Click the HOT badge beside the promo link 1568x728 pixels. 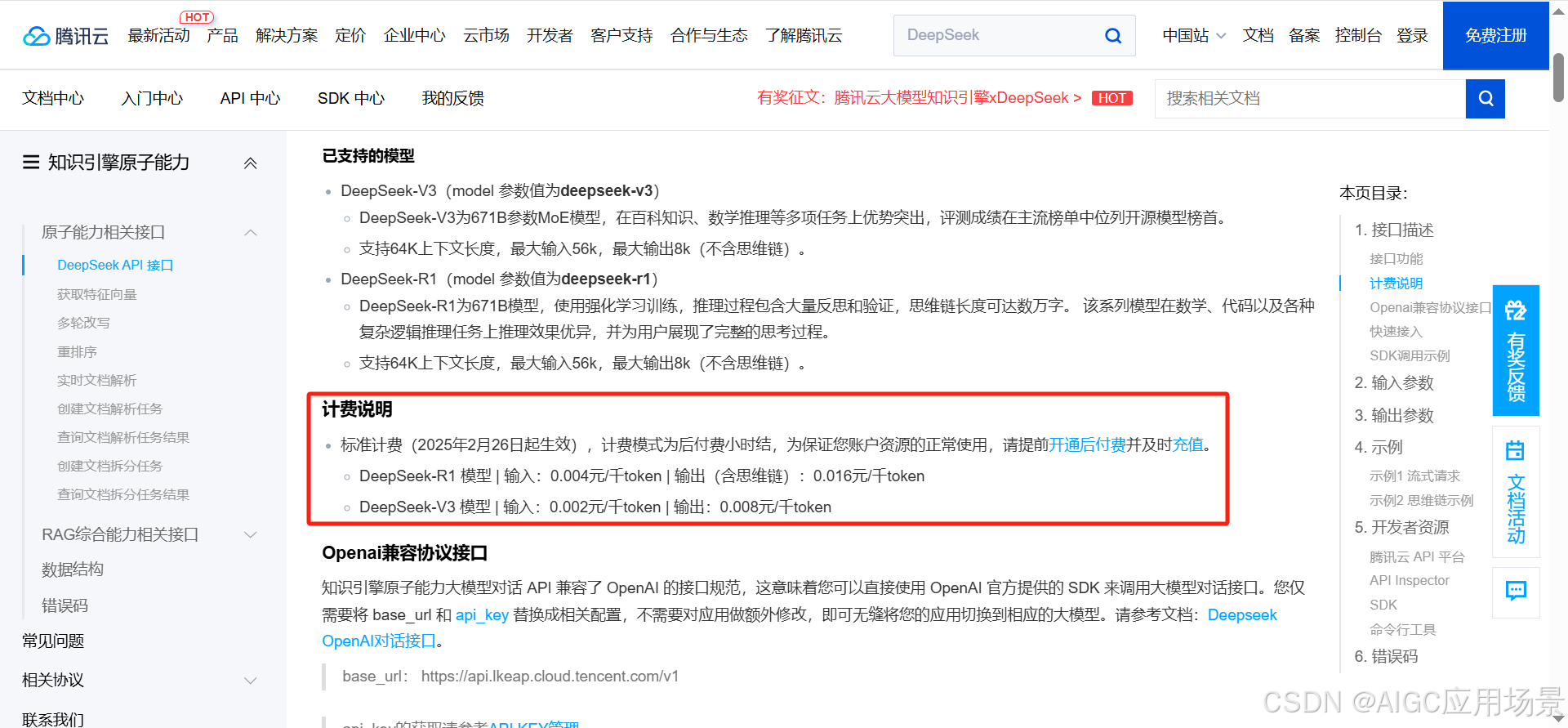(x=1112, y=98)
